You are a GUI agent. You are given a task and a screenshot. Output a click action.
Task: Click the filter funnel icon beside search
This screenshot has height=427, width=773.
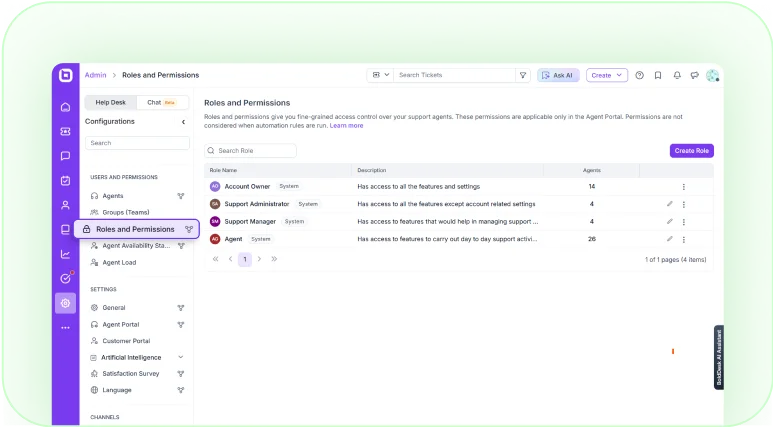tap(523, 75)
